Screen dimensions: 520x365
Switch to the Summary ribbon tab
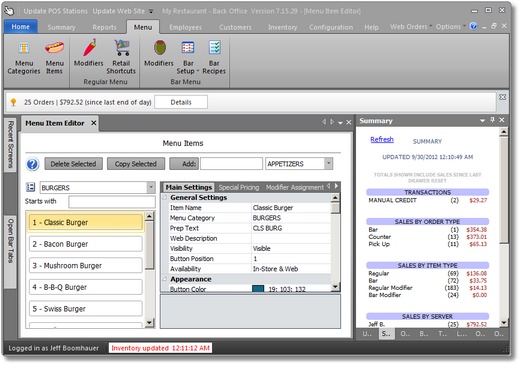tap(61, 27)
